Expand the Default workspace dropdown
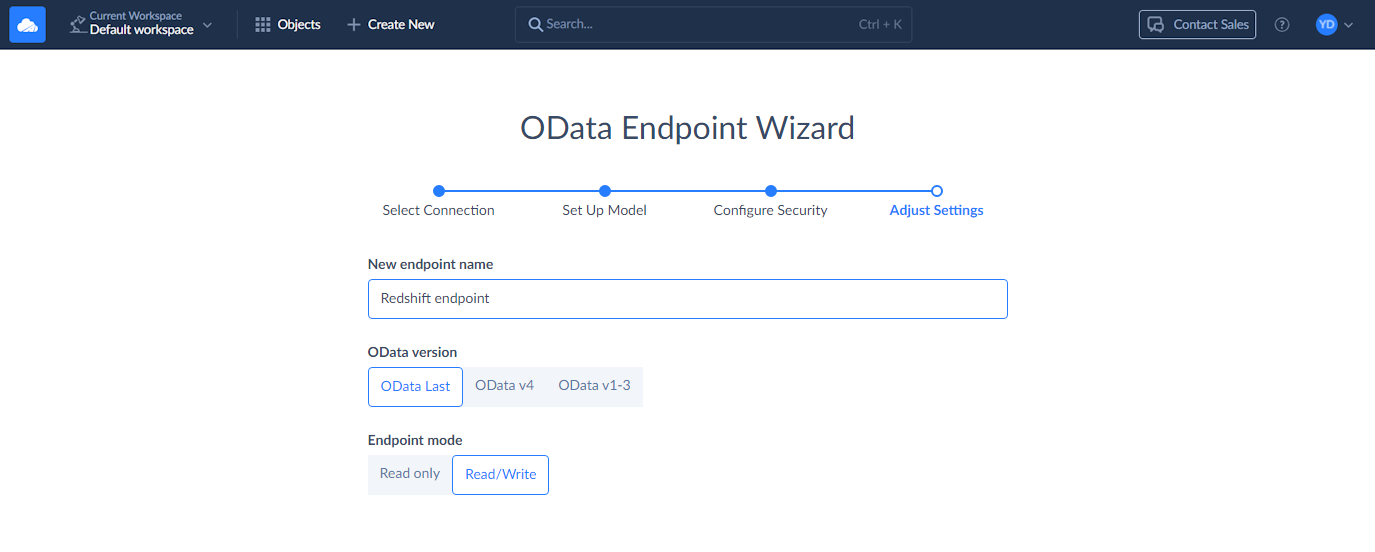The width and height of the screenshot is (1375, 552). 207,24
